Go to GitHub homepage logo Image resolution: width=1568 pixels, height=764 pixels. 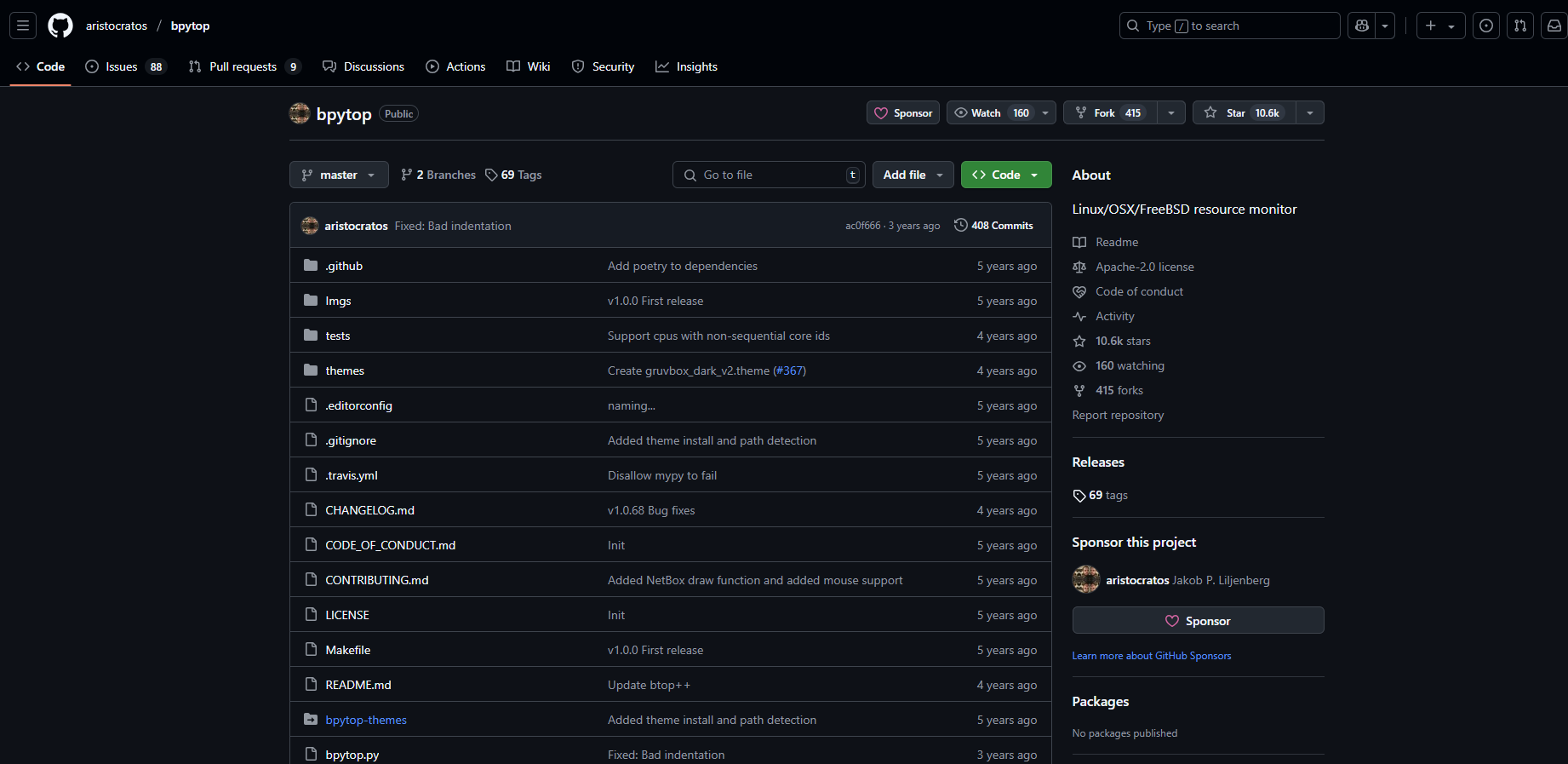point(60,26)
